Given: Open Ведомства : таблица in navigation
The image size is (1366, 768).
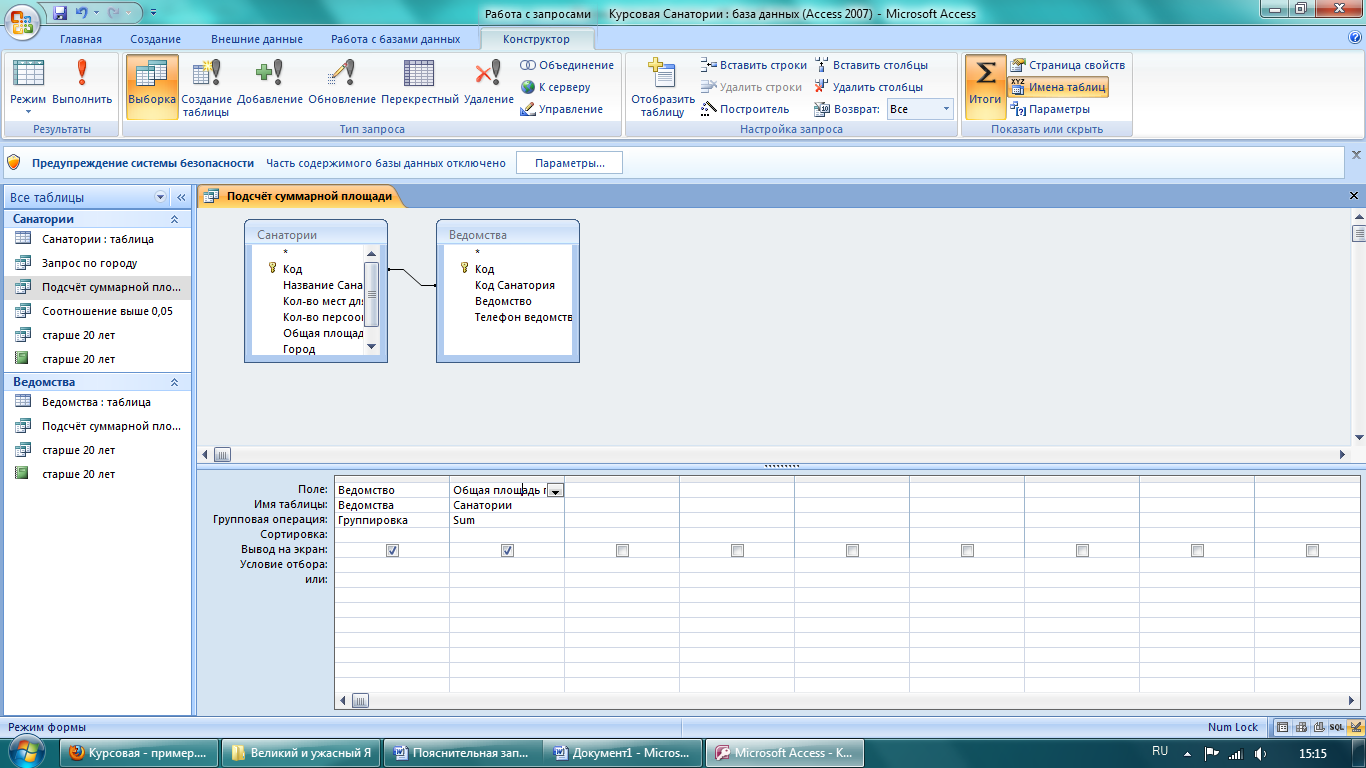Looking at the screenshot, I should pyautogui.click(x=96, y=402).
